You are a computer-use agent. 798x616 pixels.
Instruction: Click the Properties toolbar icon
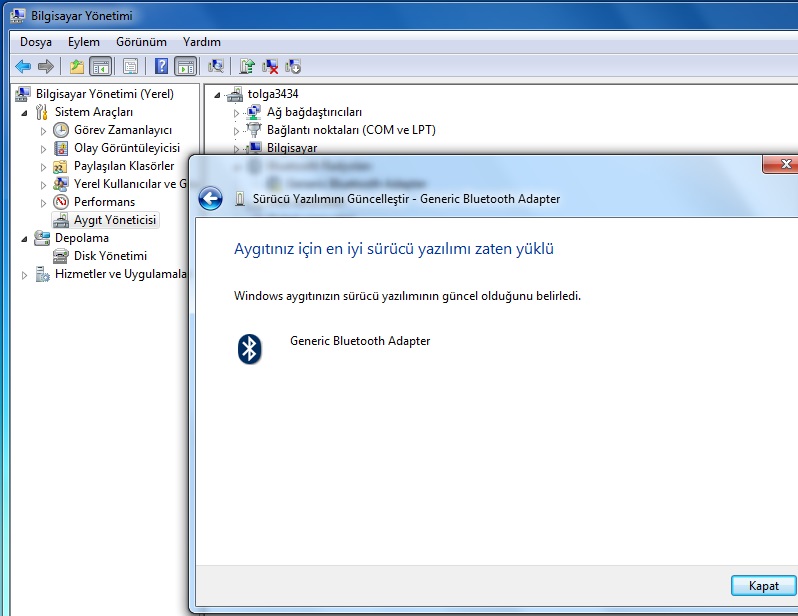coord(131,66)
